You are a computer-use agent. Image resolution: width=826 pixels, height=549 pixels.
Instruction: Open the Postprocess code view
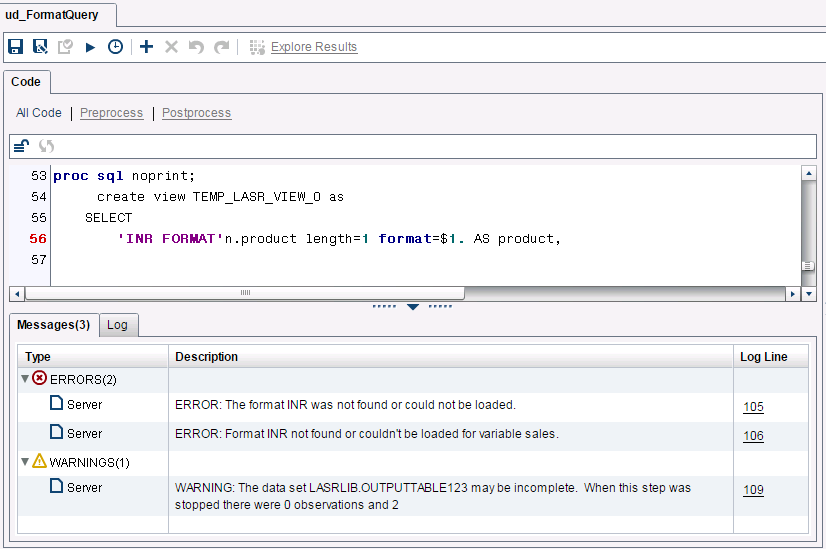(196, 113)
